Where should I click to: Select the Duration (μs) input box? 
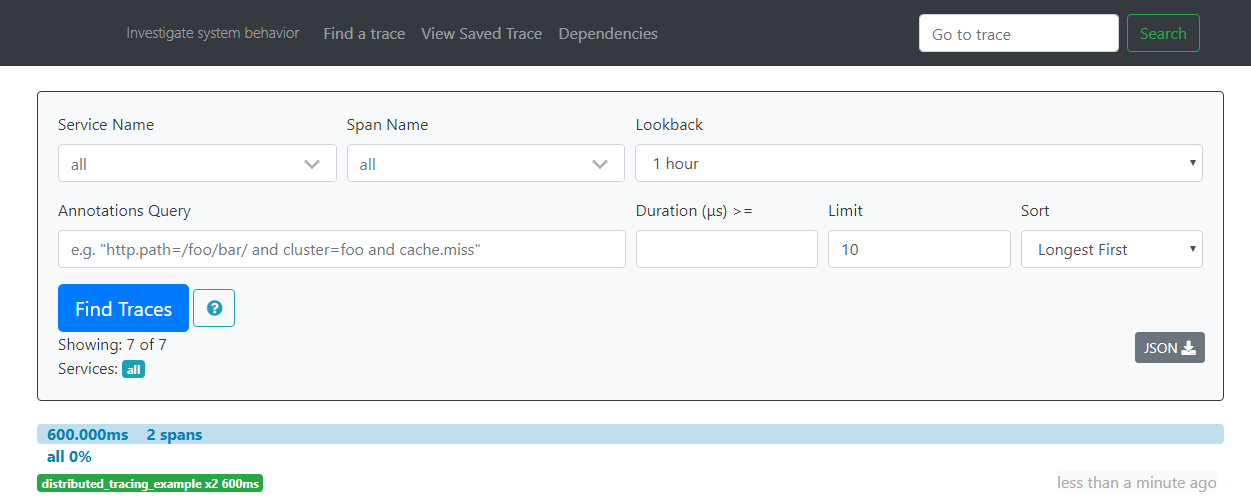726,250
